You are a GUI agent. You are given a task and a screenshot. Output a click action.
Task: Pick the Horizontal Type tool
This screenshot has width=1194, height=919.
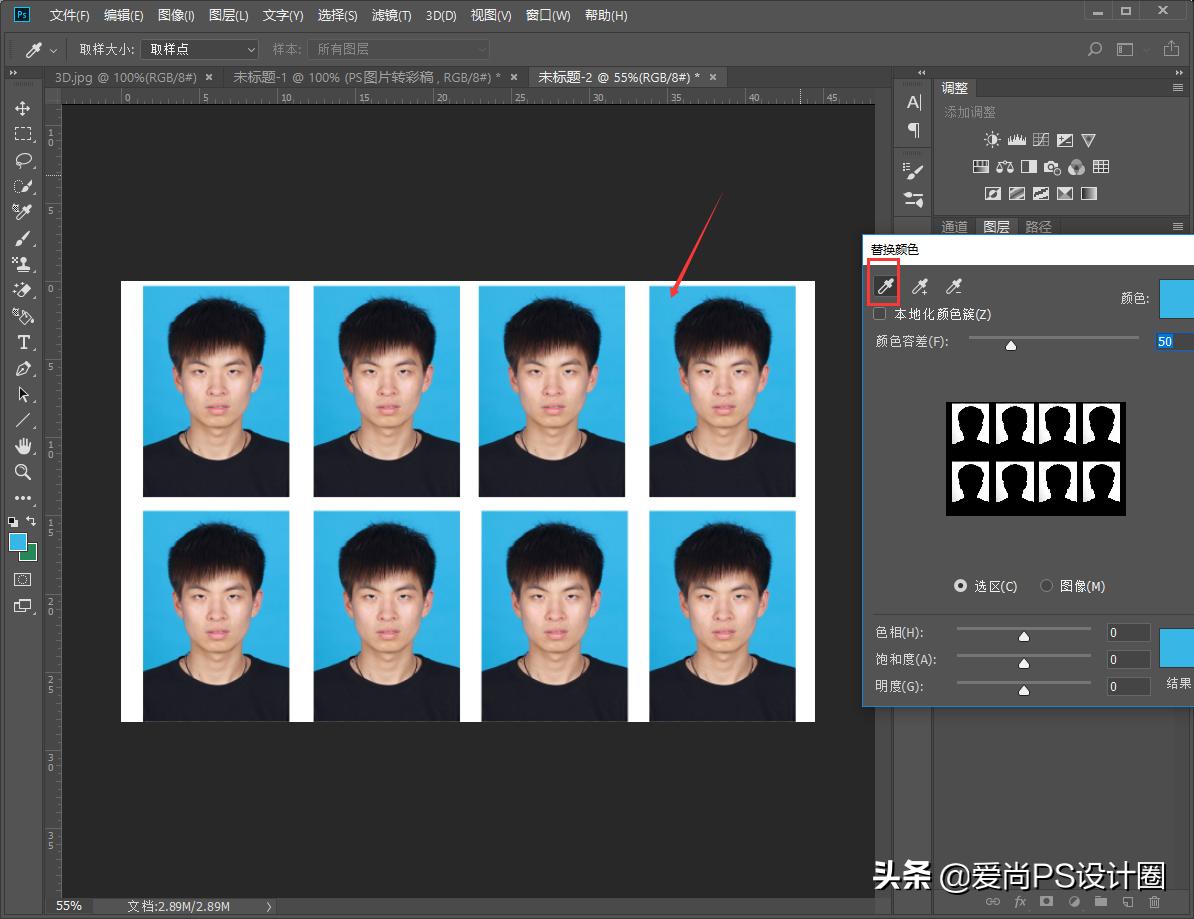coord(23,343)
